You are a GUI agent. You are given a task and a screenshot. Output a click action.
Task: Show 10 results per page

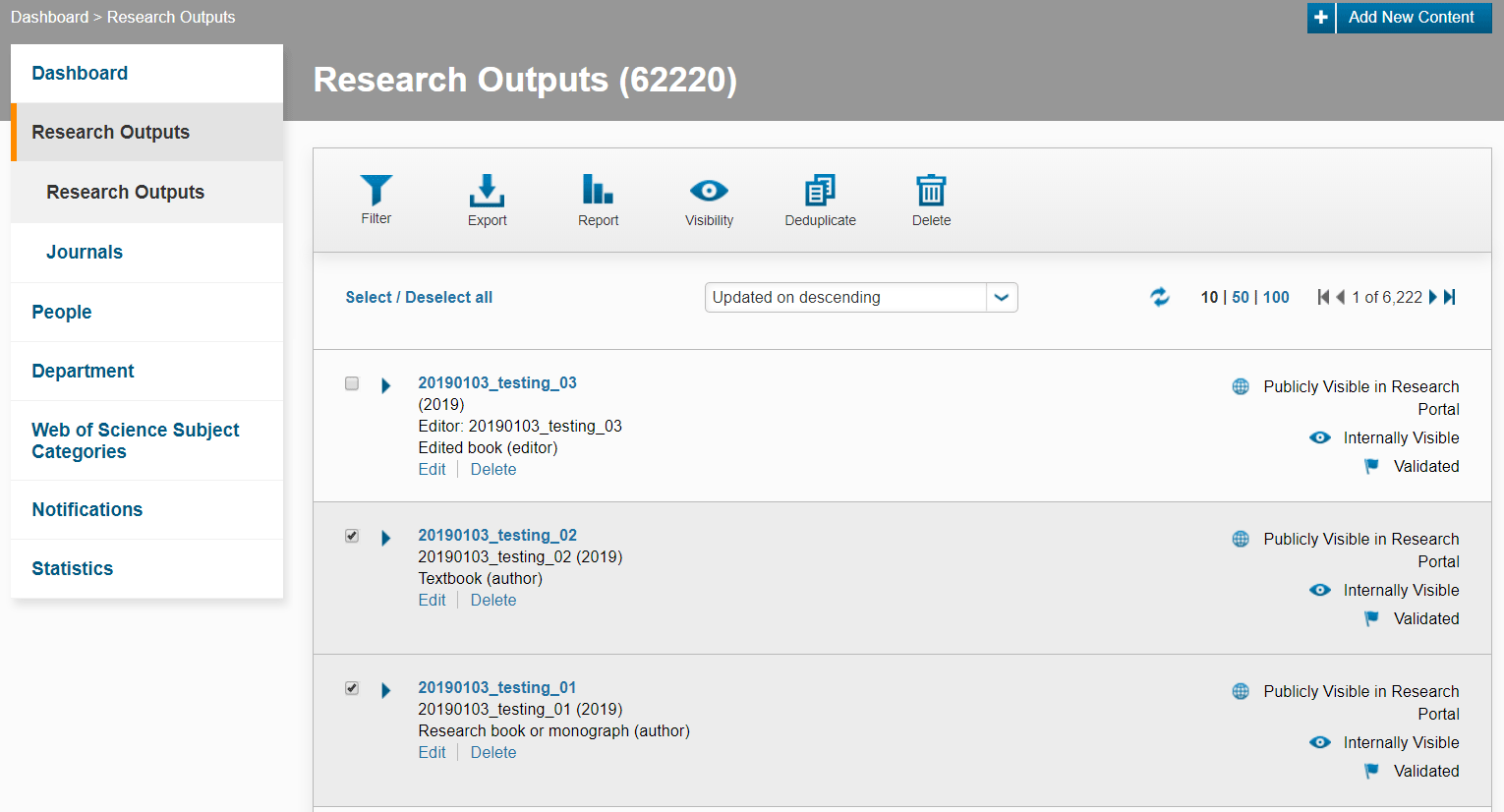click(x=1209, y=297)
